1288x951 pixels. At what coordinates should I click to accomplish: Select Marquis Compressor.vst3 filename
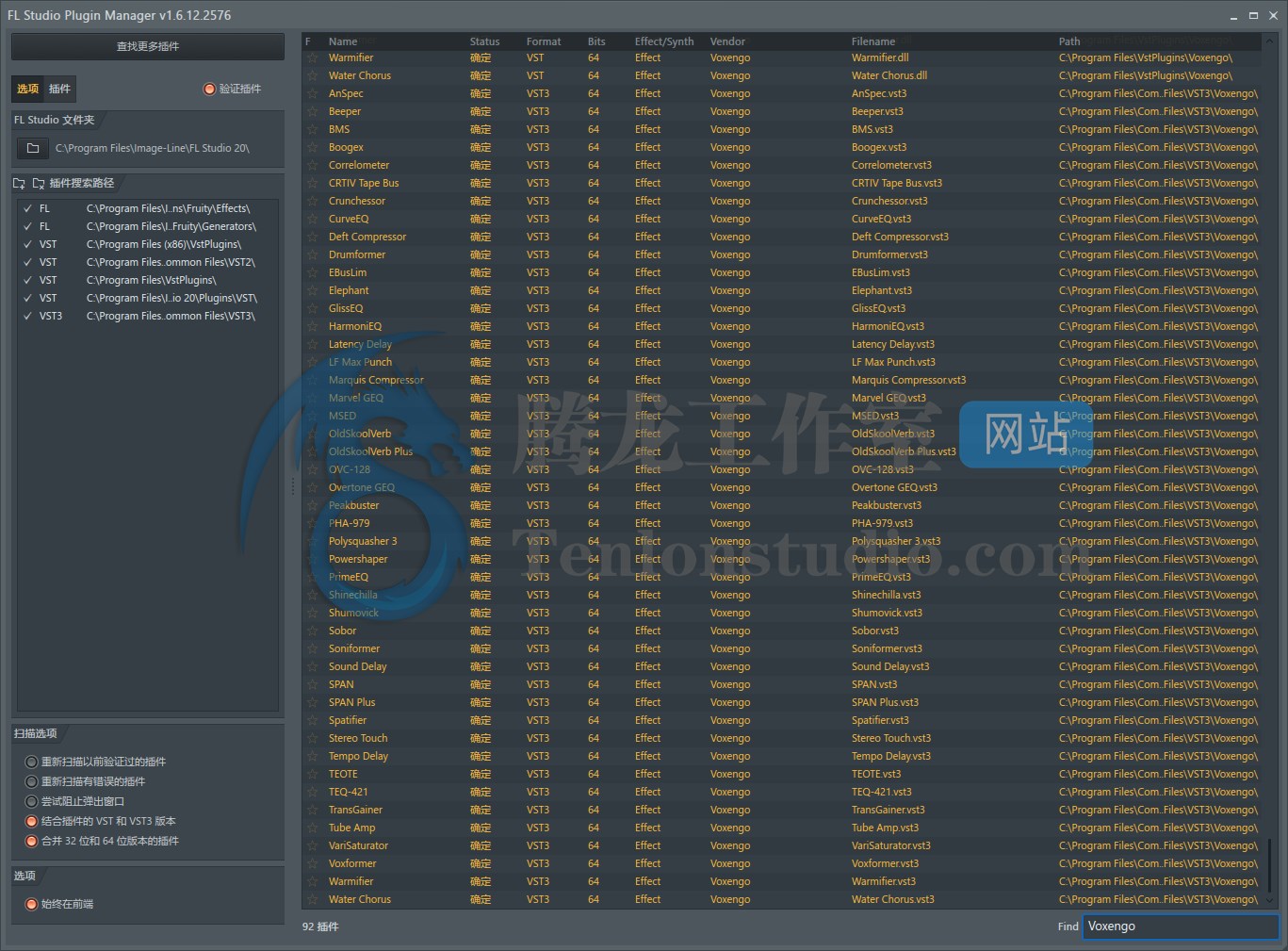[909, 380]
